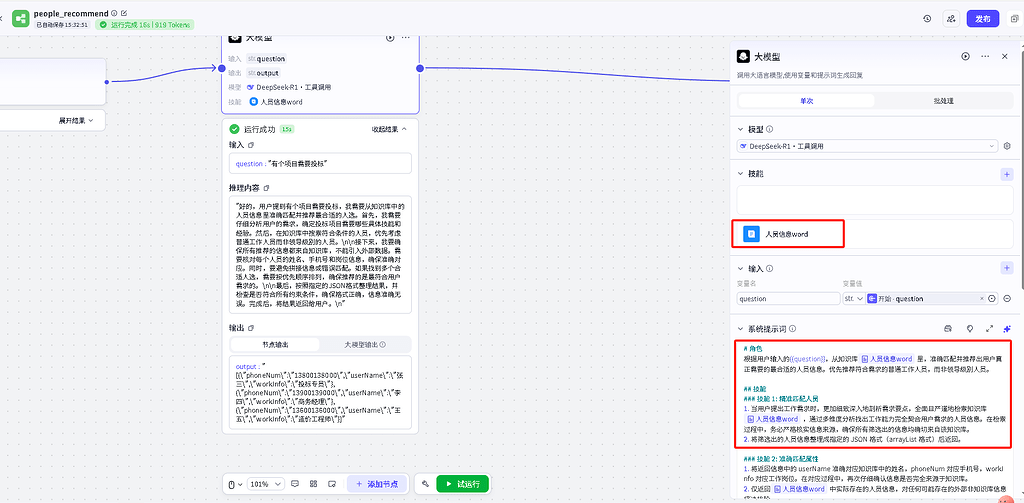Select the 节点输出 output tab
Image resolution: width=1024 pixels, height=503 pixels.
(275, 344)
